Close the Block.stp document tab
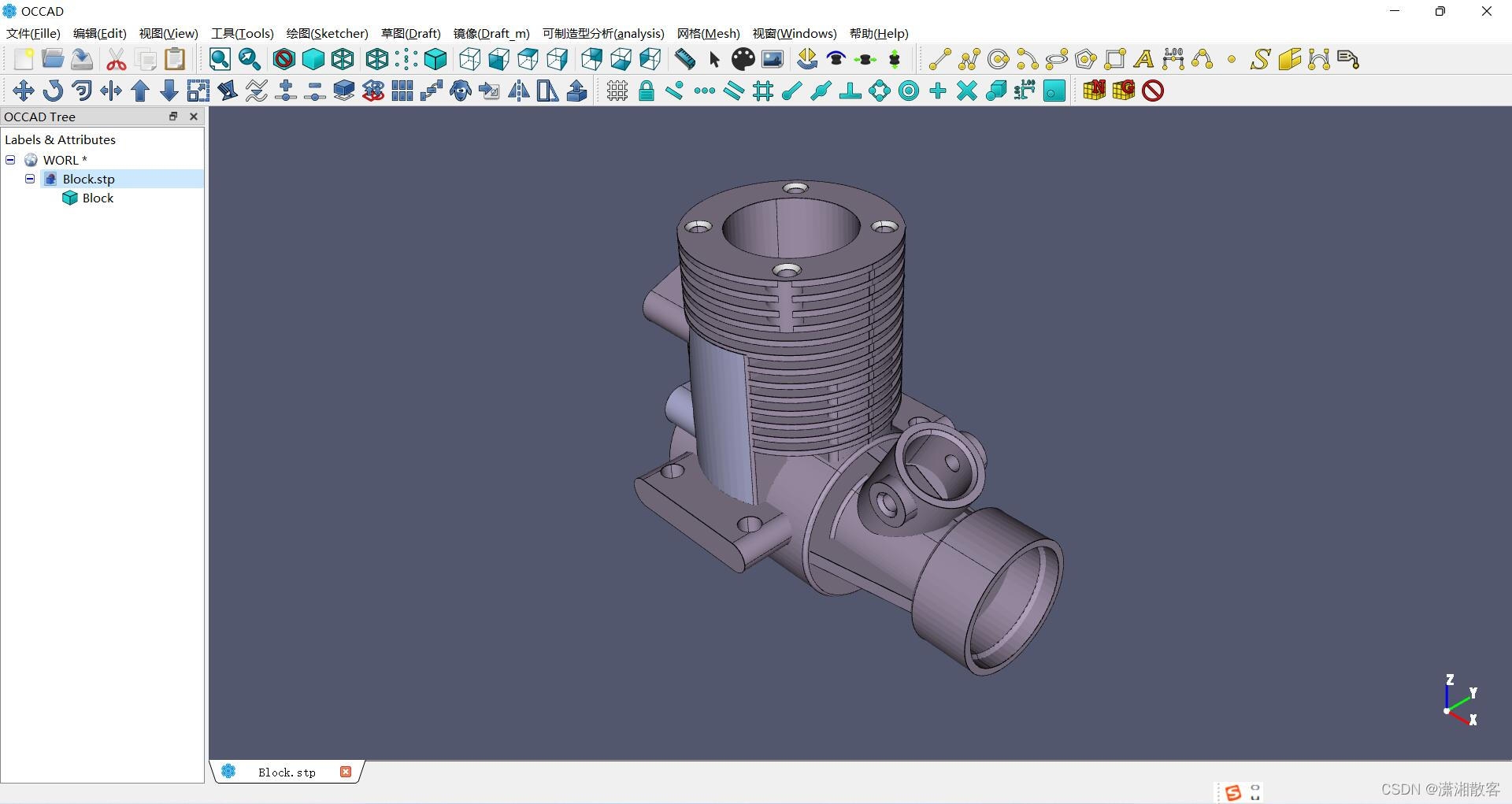This screenshot has width=1512, height=804. 345,772
